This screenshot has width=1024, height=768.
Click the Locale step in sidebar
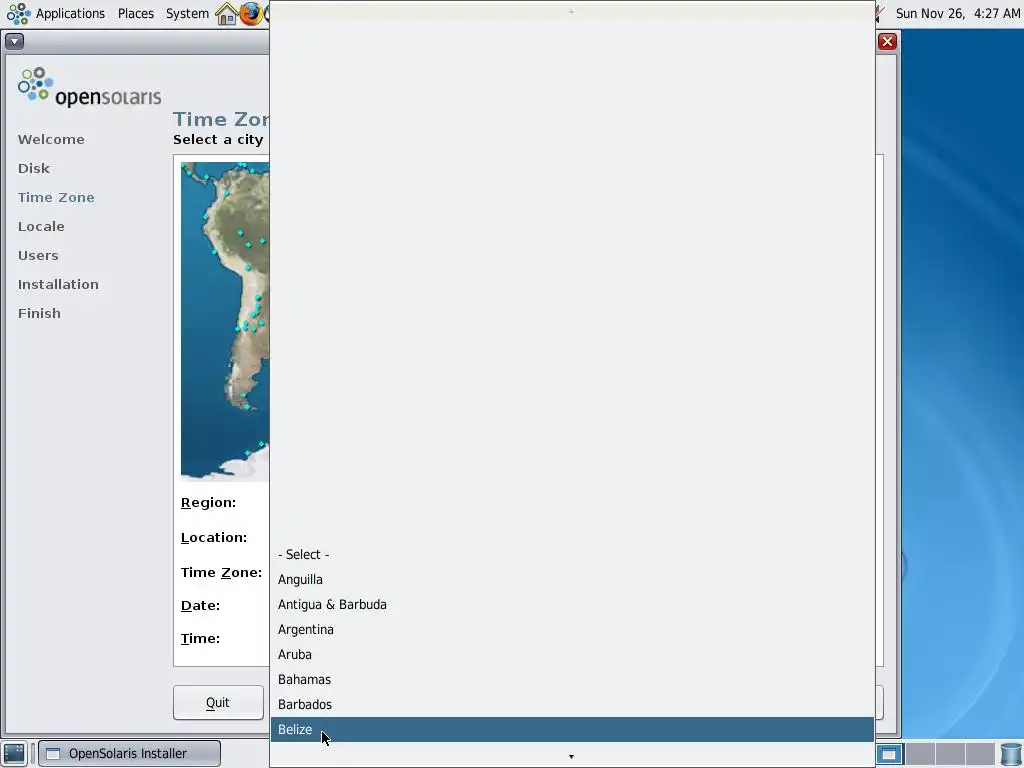point(41,227)
